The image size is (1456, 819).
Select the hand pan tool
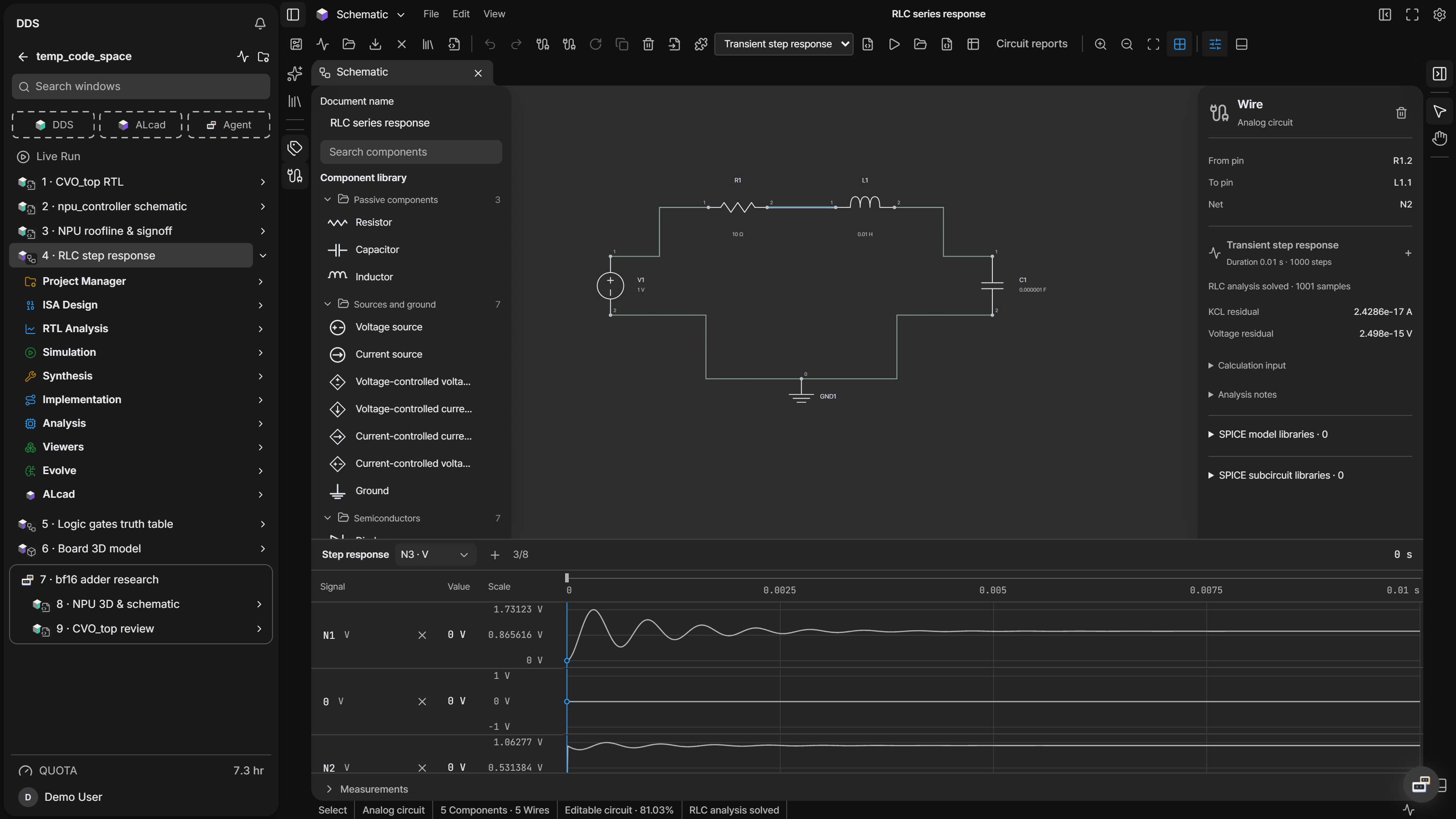(x=1439, y=138)
